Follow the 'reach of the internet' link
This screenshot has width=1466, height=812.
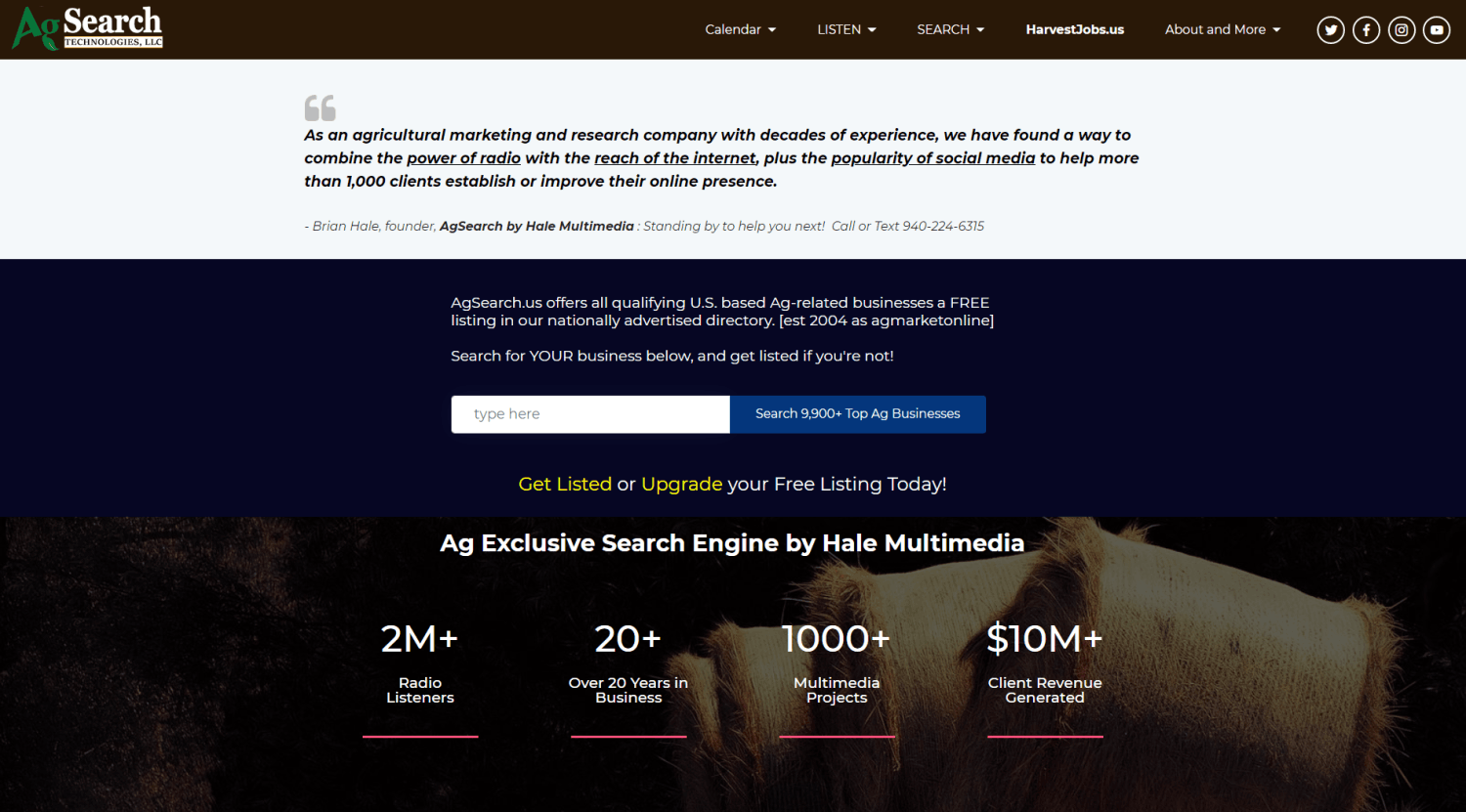[675, 158]
